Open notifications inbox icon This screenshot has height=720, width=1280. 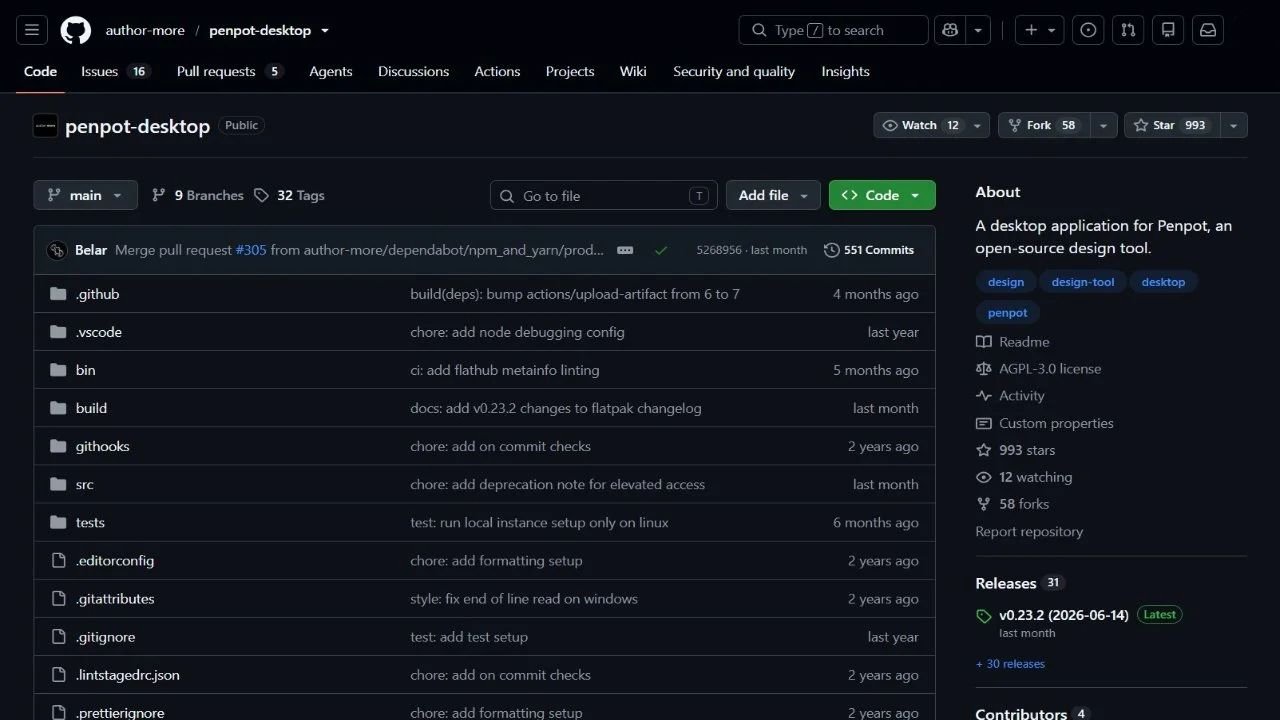click(1208, 30)
